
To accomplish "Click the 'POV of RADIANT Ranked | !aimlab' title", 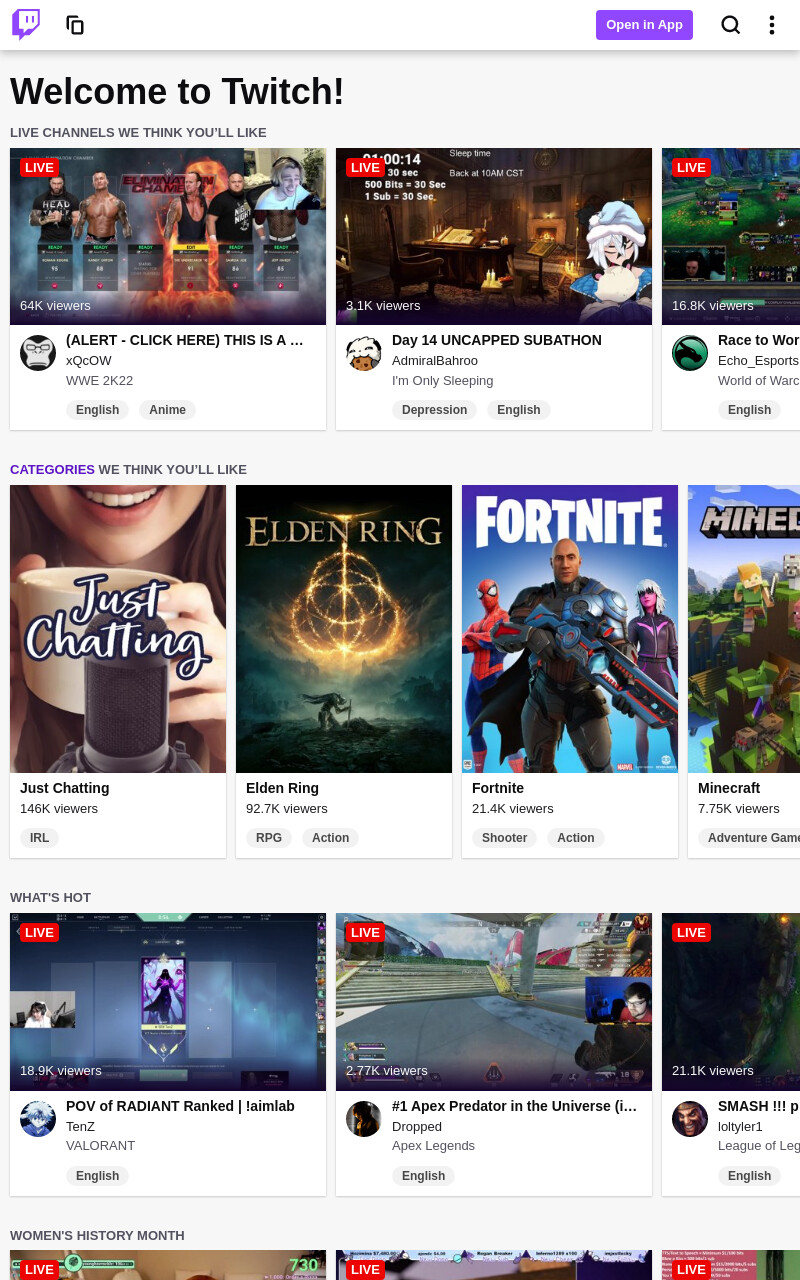I will [180, 1106].
